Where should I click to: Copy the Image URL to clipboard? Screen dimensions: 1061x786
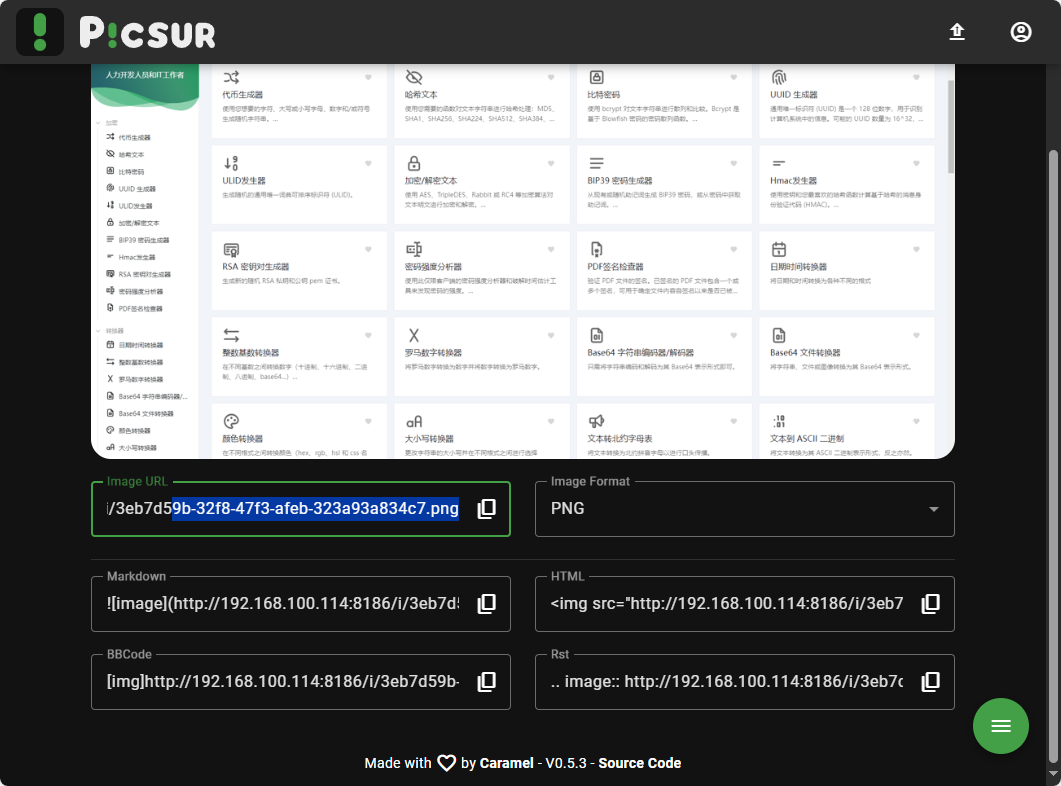487,509
